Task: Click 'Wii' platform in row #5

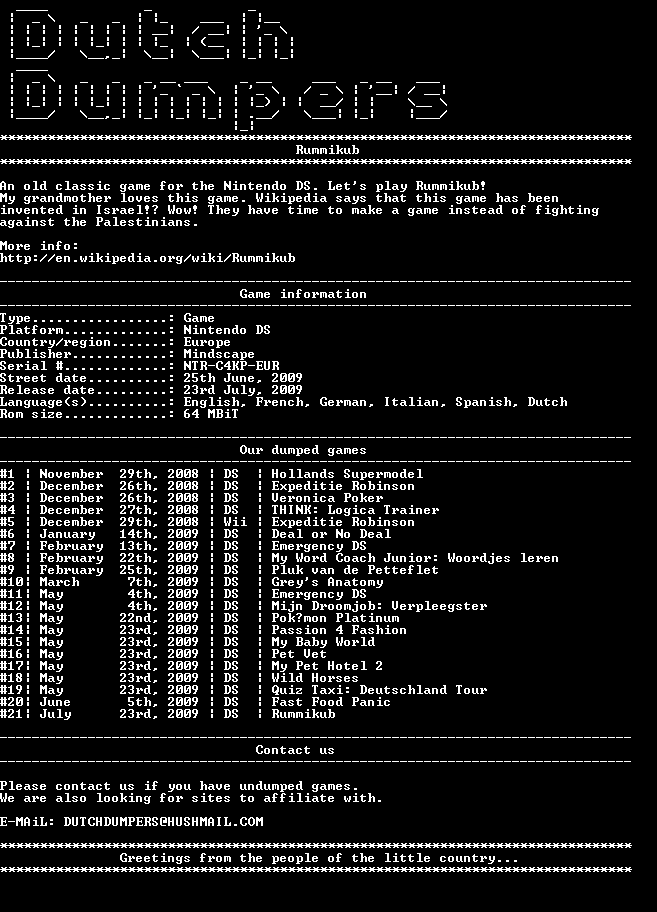Action: pyautogui.click(x=235, y=522)
